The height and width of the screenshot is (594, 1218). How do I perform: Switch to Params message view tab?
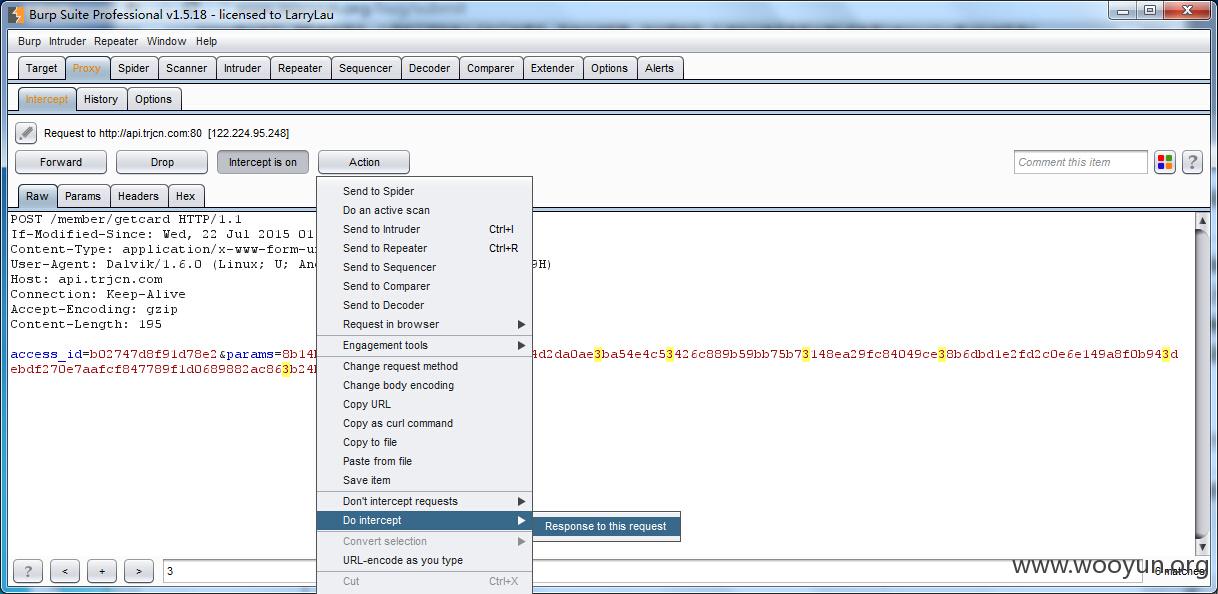83,196
